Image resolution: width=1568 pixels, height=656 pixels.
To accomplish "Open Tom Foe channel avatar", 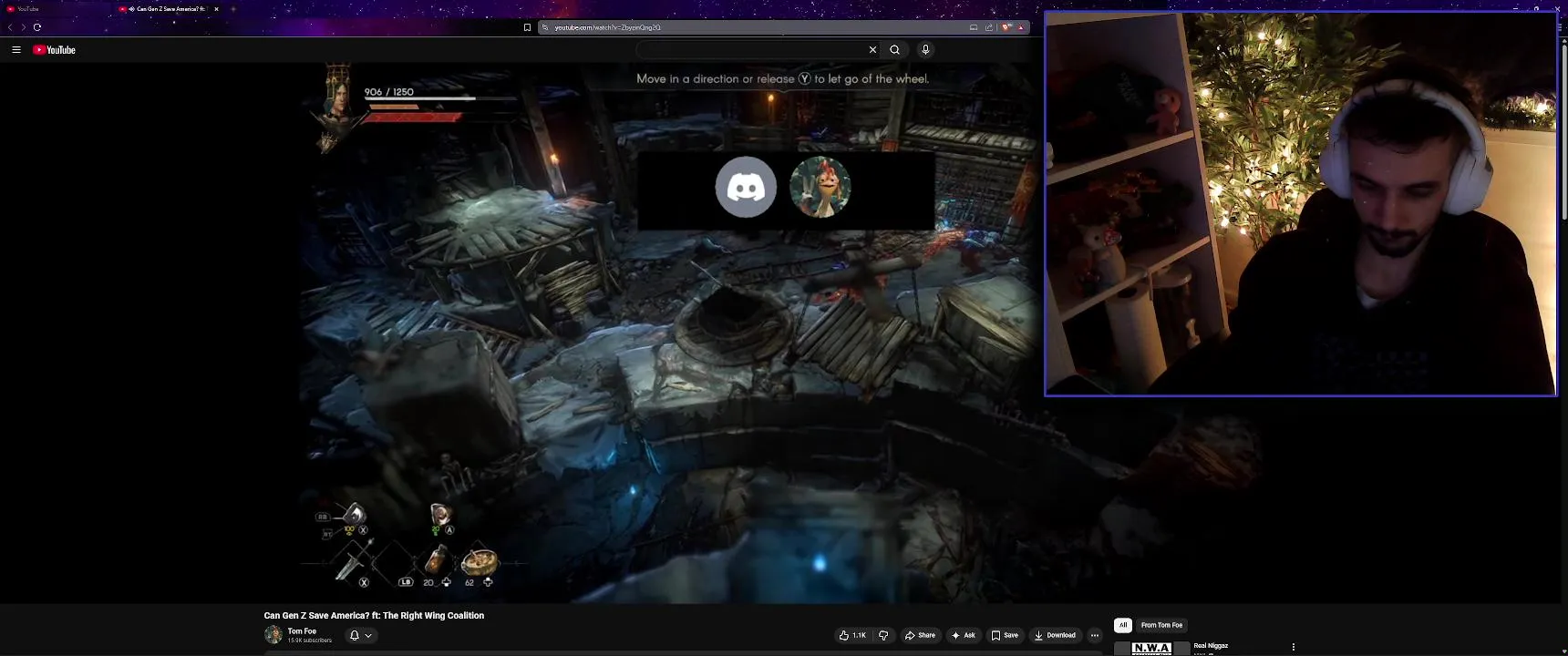I will point(273,635).
